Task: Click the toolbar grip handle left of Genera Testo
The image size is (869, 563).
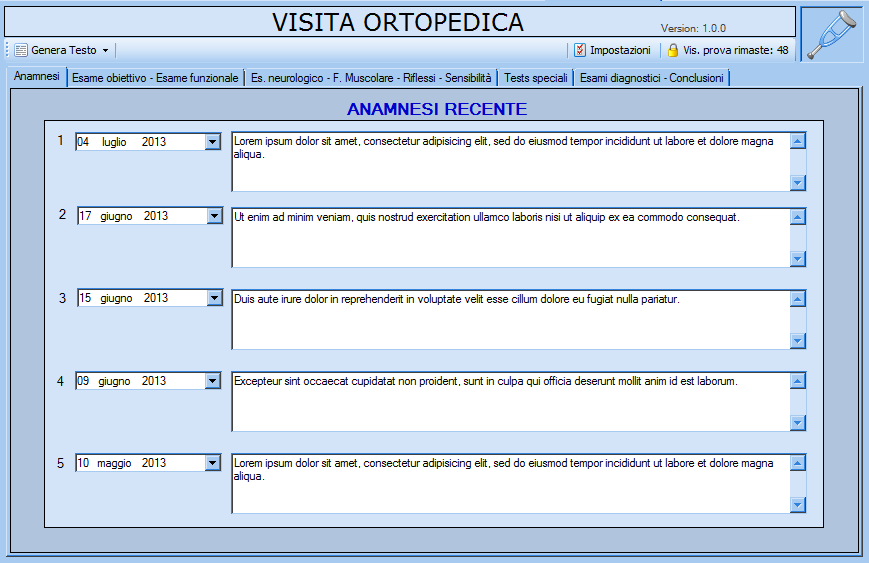Action: (8, 50)
